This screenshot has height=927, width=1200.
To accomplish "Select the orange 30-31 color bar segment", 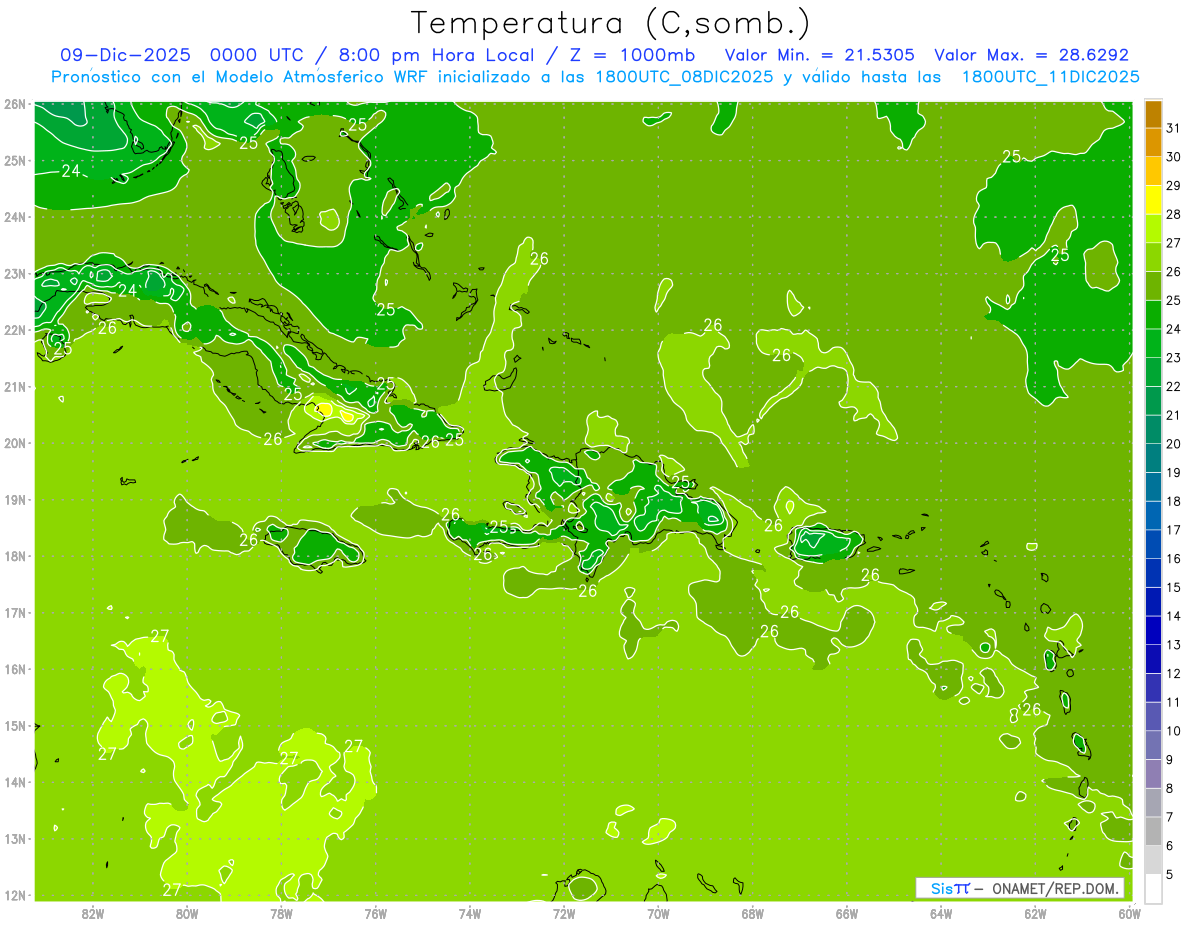I will click(1153, 143).
